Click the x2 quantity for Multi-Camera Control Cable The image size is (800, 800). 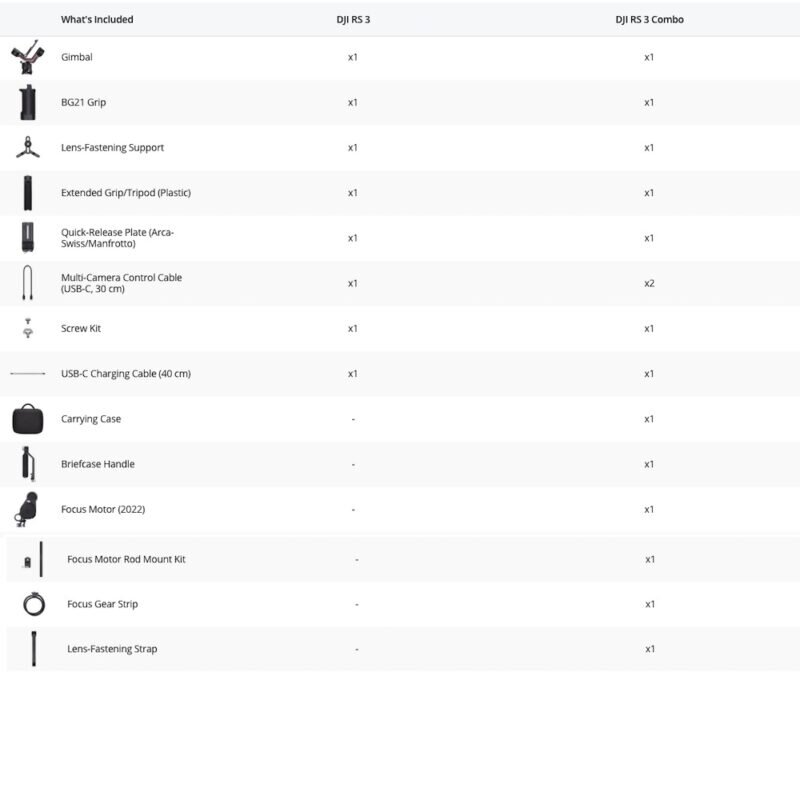[649, 283]
